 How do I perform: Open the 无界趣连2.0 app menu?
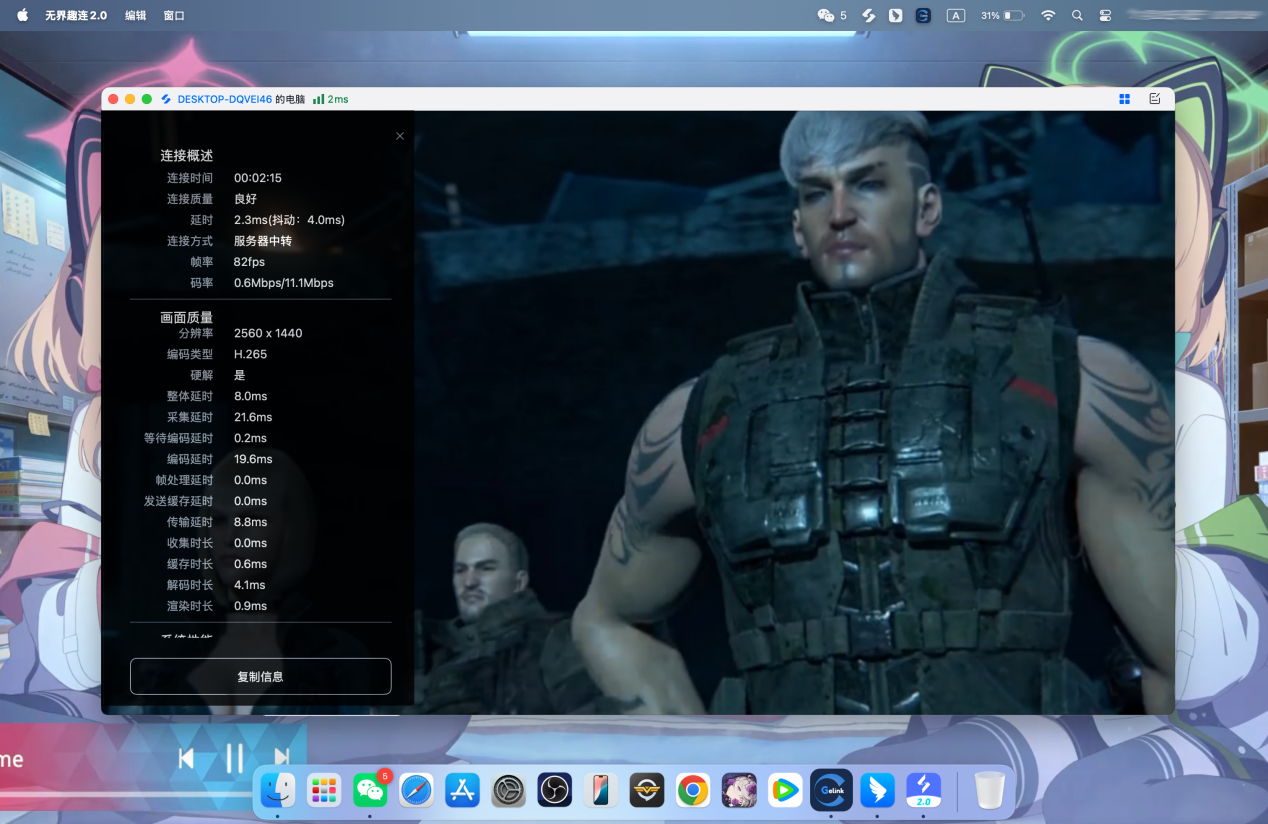75,15
